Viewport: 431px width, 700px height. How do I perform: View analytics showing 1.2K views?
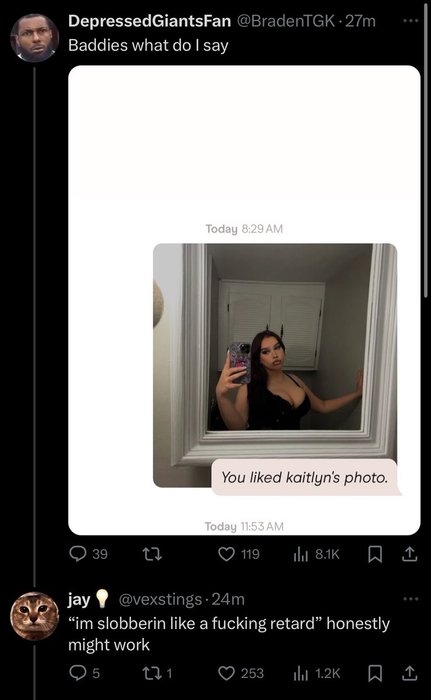point(317,673)
